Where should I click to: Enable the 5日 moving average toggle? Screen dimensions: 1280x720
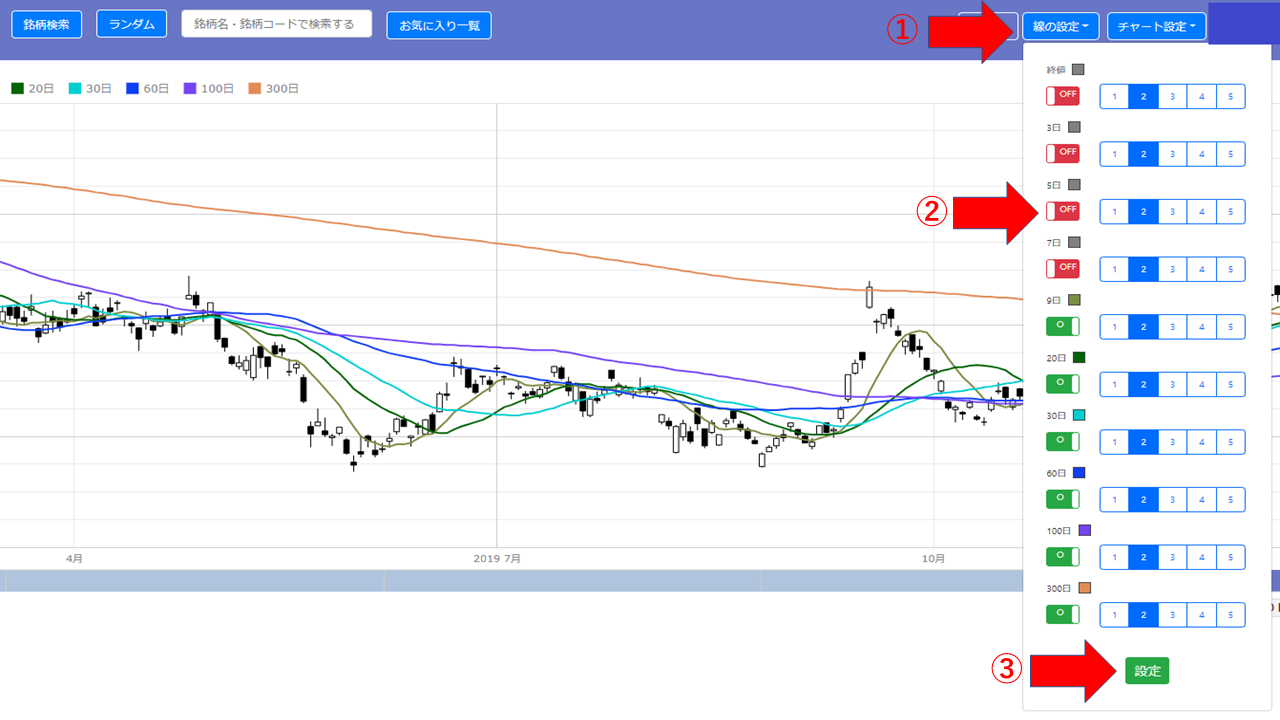point(1063,211)
